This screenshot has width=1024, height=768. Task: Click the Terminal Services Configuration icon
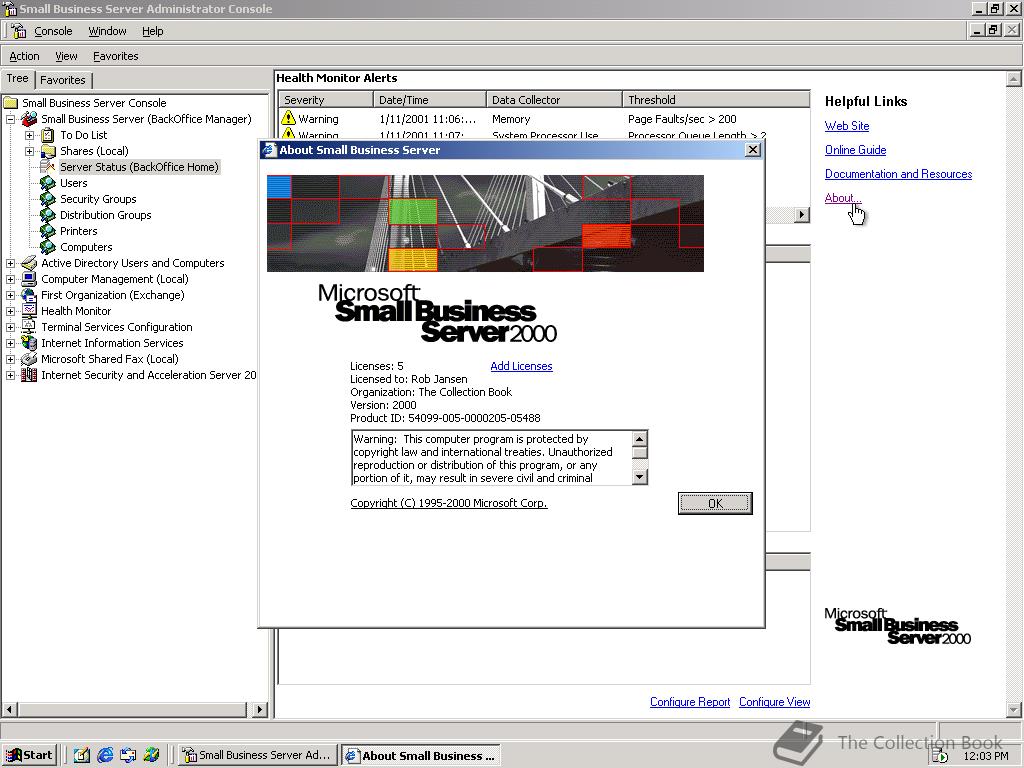[29, 327]
